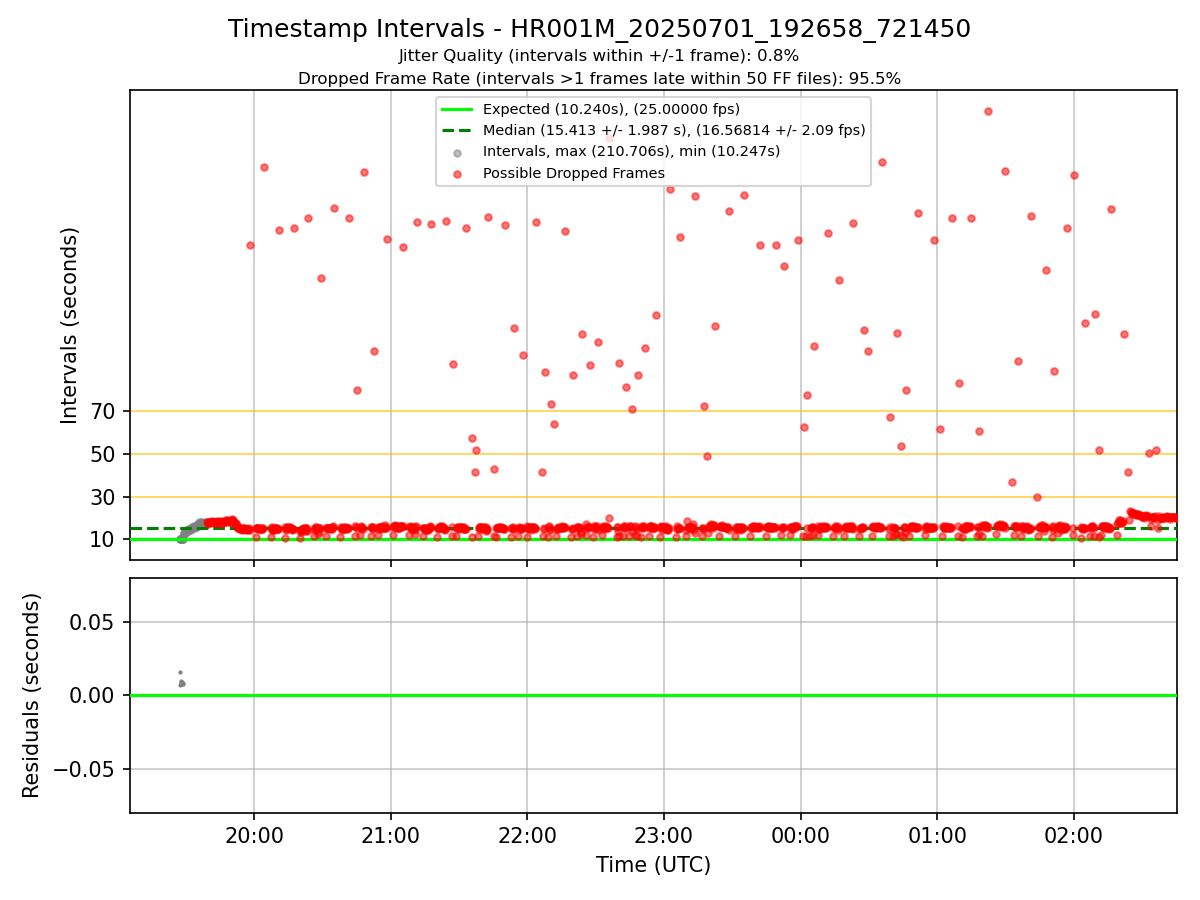Click the legend entry 'Median (15.413 +/- 1.987 s)'
1200x900 pixels.
pos(674,130)
